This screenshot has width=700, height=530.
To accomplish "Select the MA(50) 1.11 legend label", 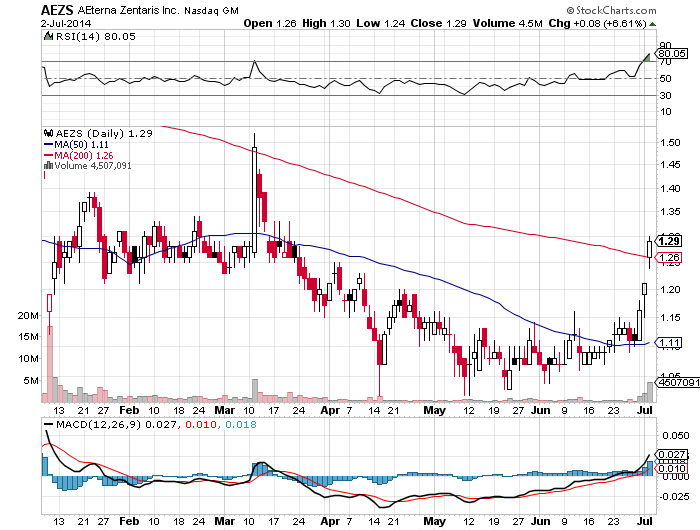I will [x=84, y=143].
